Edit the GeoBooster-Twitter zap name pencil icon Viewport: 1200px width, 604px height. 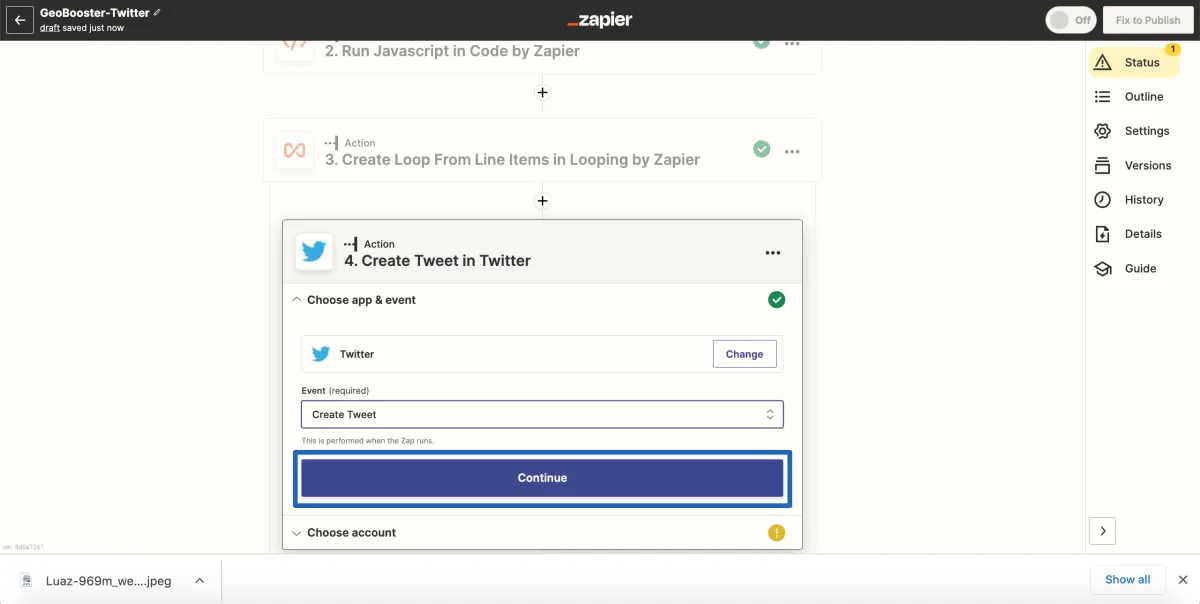point(157,13)
